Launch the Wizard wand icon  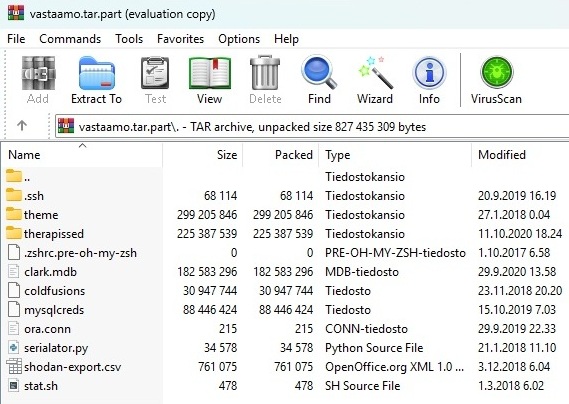click(x=375, y=72)
